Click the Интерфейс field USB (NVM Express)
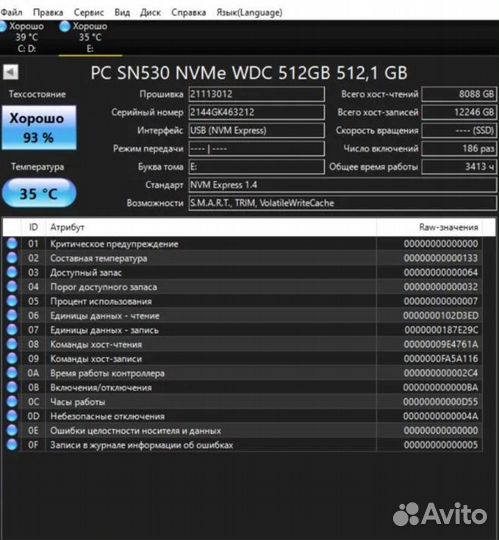The image size is (499, 540). 257,131
